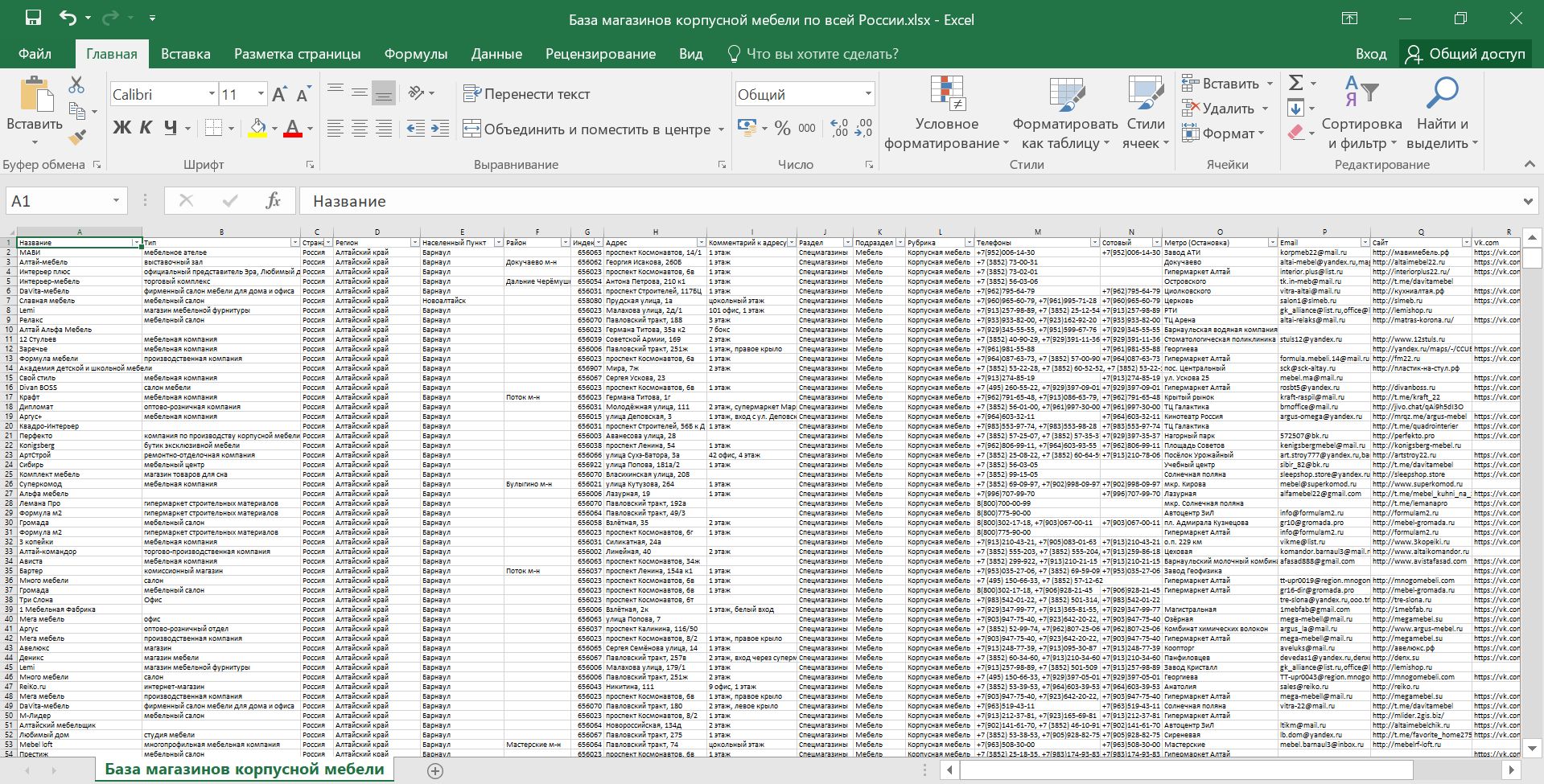1544x784 pixels.
Task: Click the AutoSum sigma icon
Action: coord(1295,83)
